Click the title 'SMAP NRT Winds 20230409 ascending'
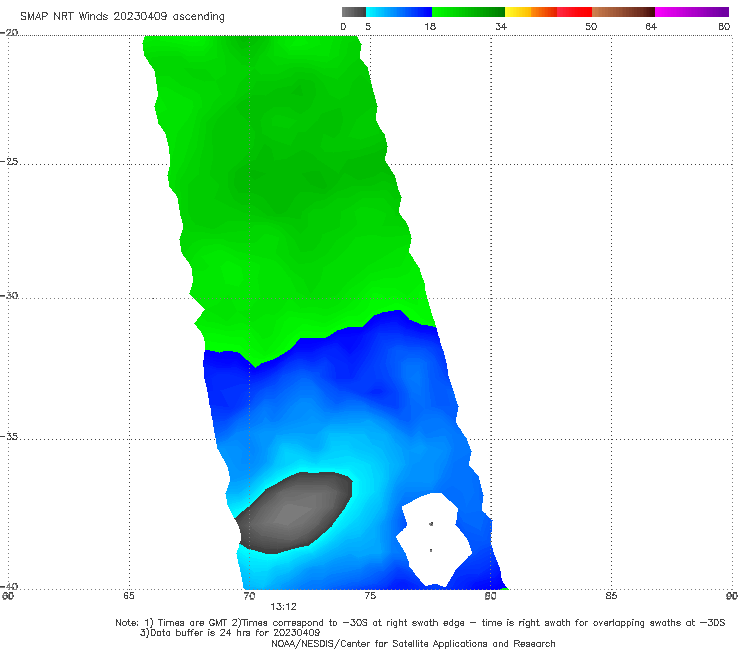Image resolution: width=740 pixels, height=650 pixels. tap(122, 17)
